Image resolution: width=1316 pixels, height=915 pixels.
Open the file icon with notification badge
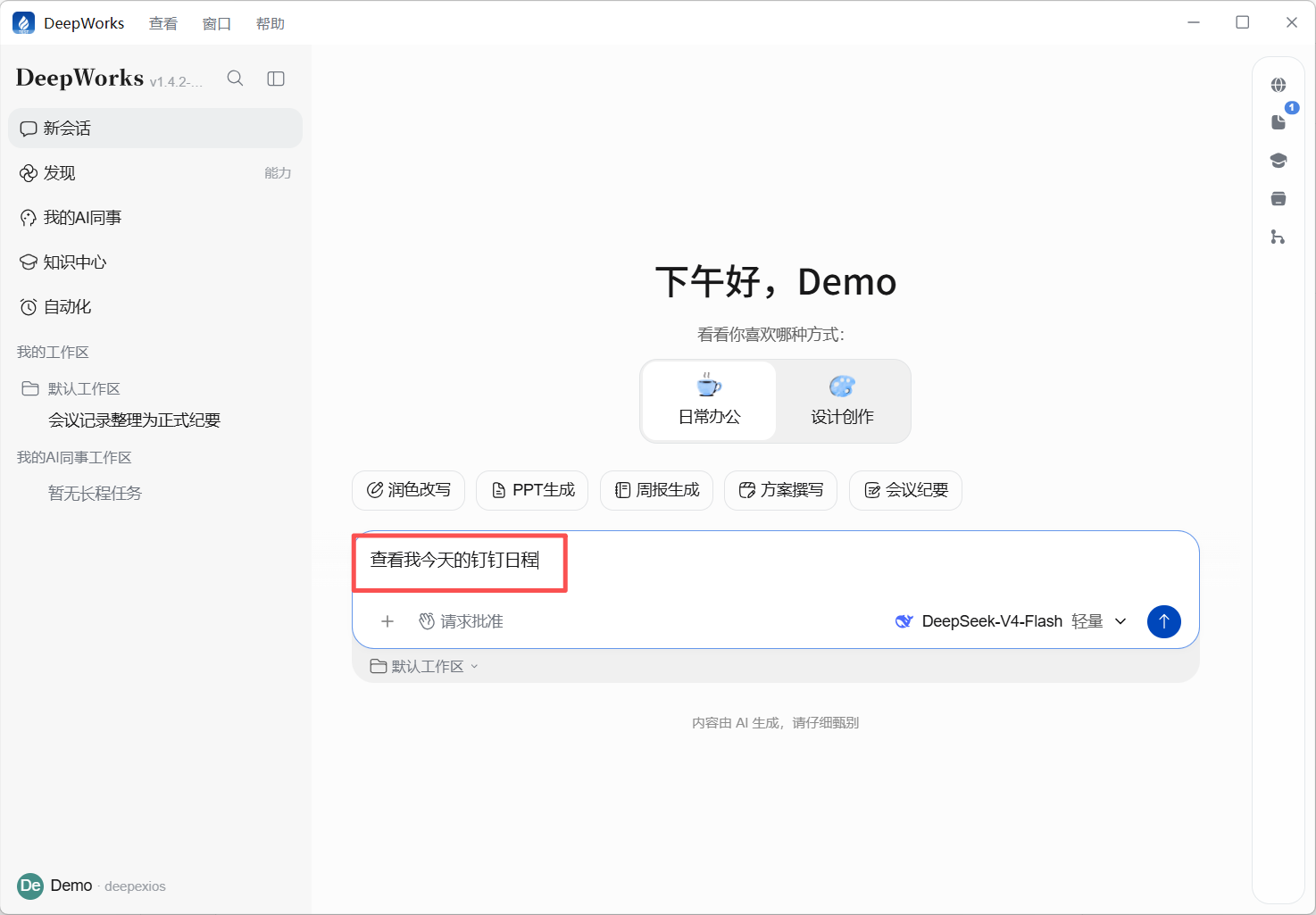pyautogui.click(x=1279, y=122)
